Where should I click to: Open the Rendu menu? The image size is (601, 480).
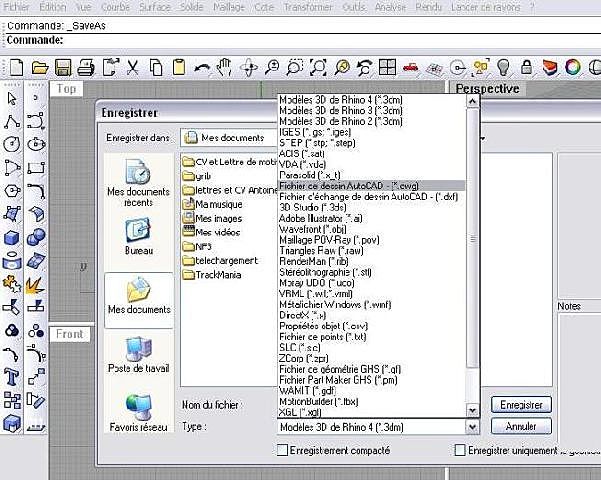click(429, 7)
